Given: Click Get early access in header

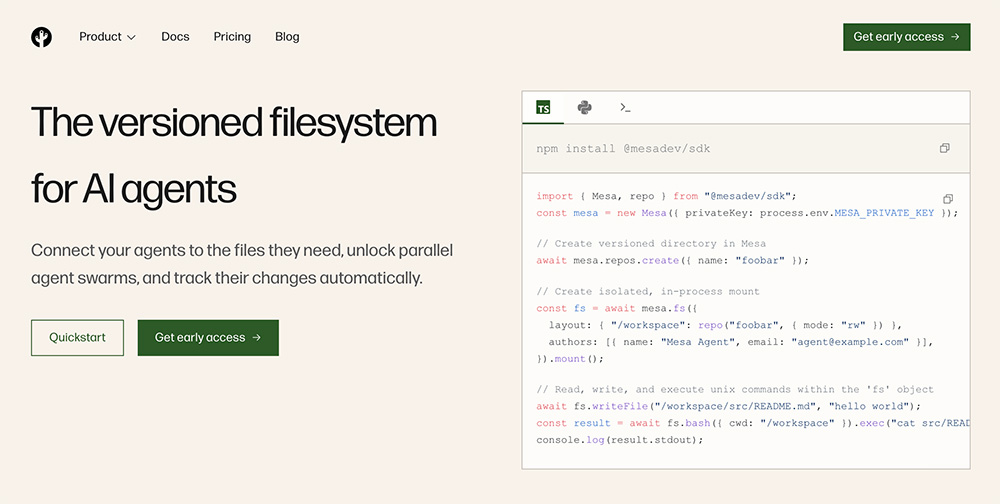Looking at the screenshot, I should tap(906, 37).
